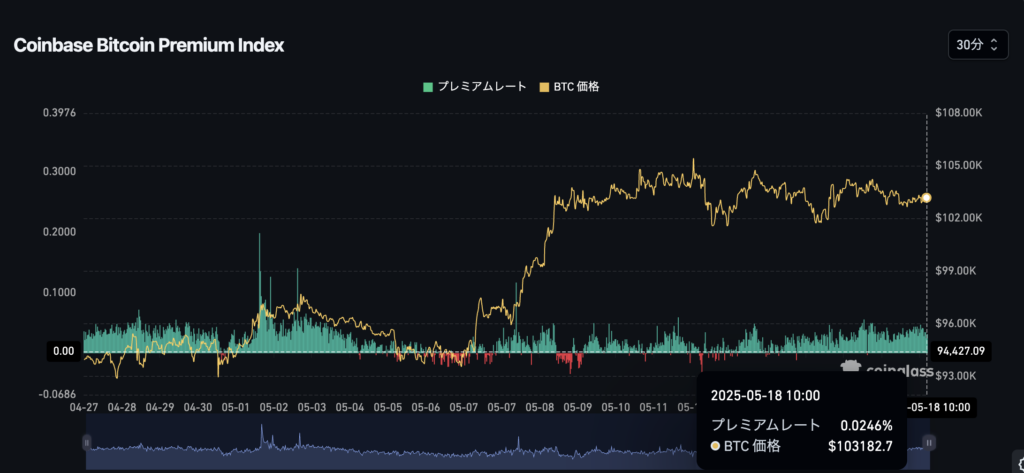
Task: Click the tooltip value $103182.7
Action: coord(860,447)
